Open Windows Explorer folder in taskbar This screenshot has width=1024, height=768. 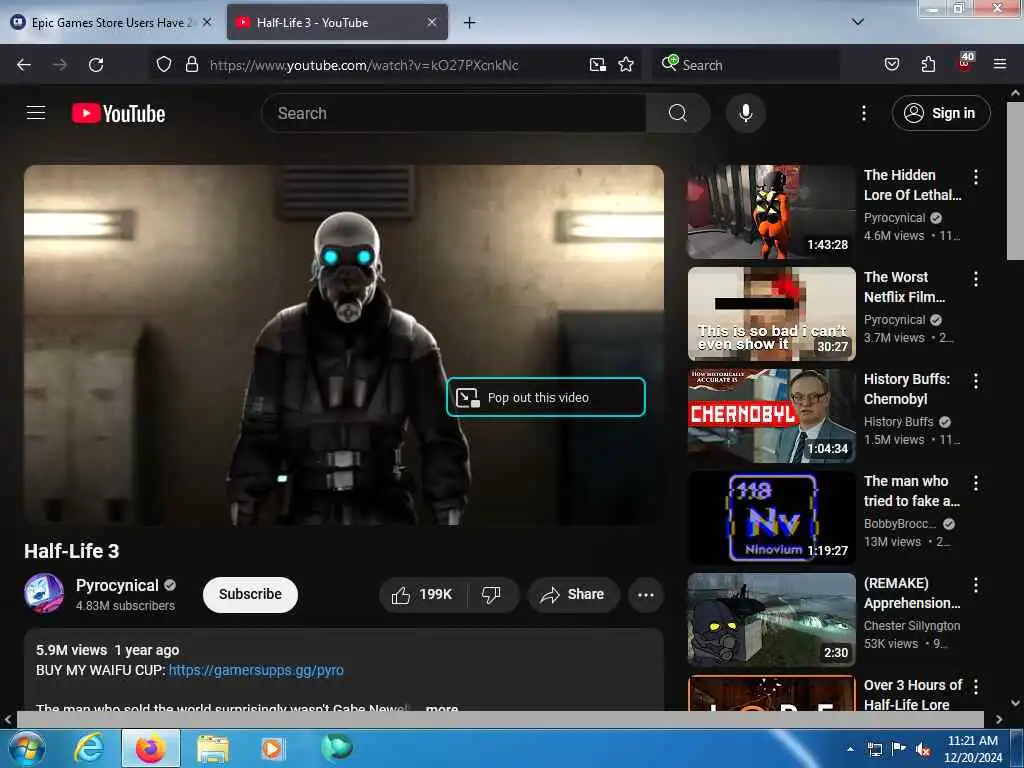click(x=213, y=748)
